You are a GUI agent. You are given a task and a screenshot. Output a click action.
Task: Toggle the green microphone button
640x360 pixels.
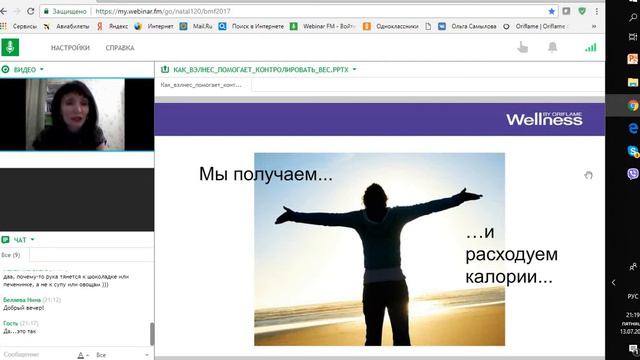pos(10,47)
